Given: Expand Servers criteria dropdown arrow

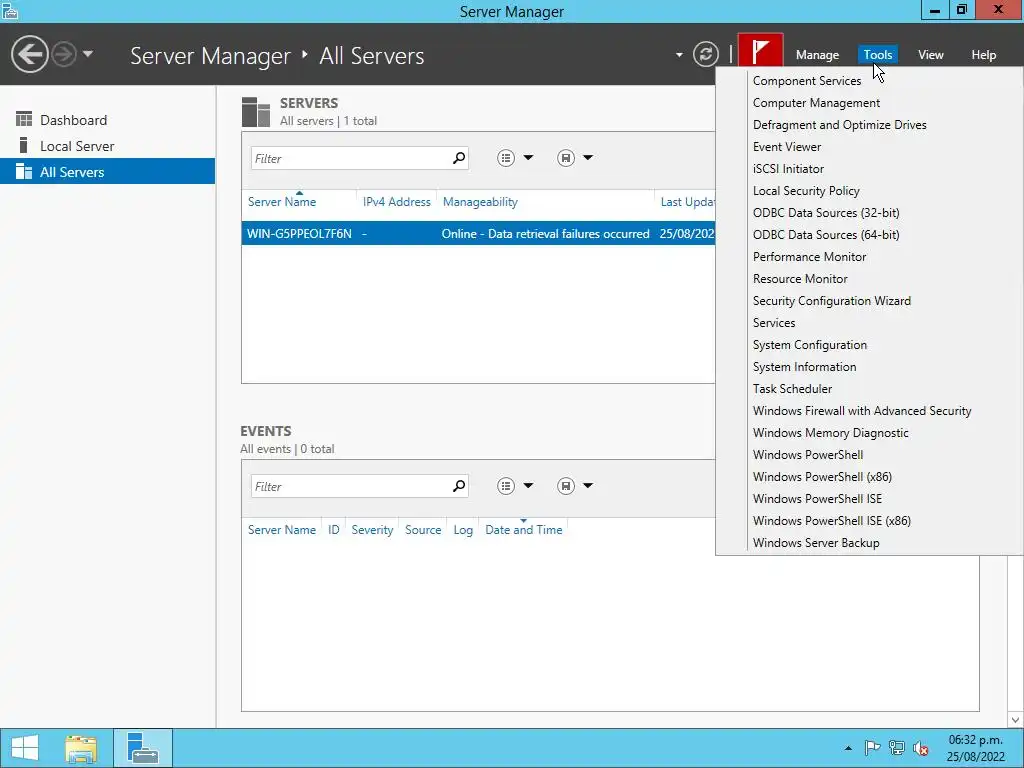Looking at the screenshot, I should point(528,157).
